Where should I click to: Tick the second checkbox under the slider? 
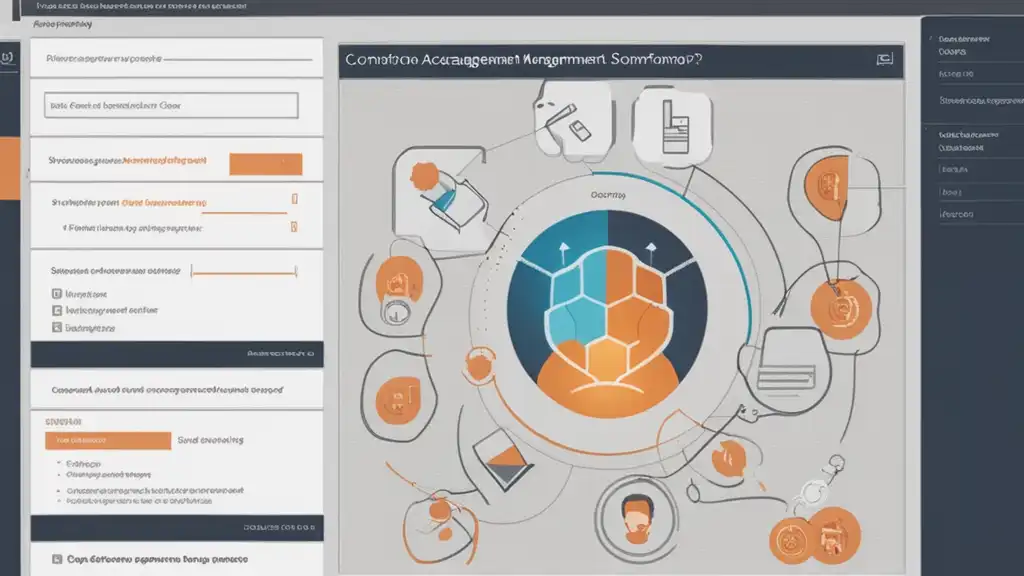(x=57, y=310)
